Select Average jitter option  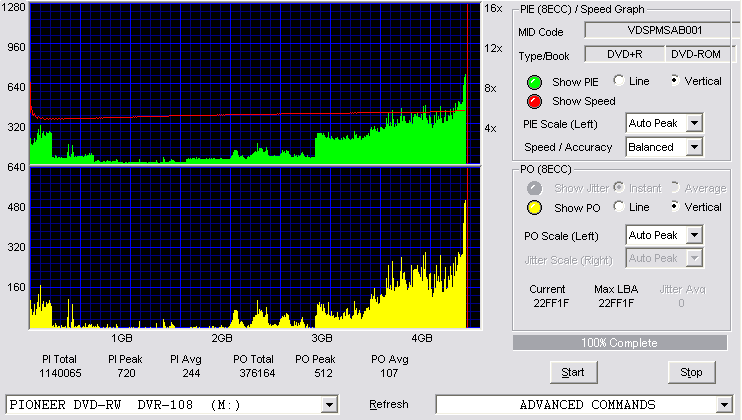(674, 187)
